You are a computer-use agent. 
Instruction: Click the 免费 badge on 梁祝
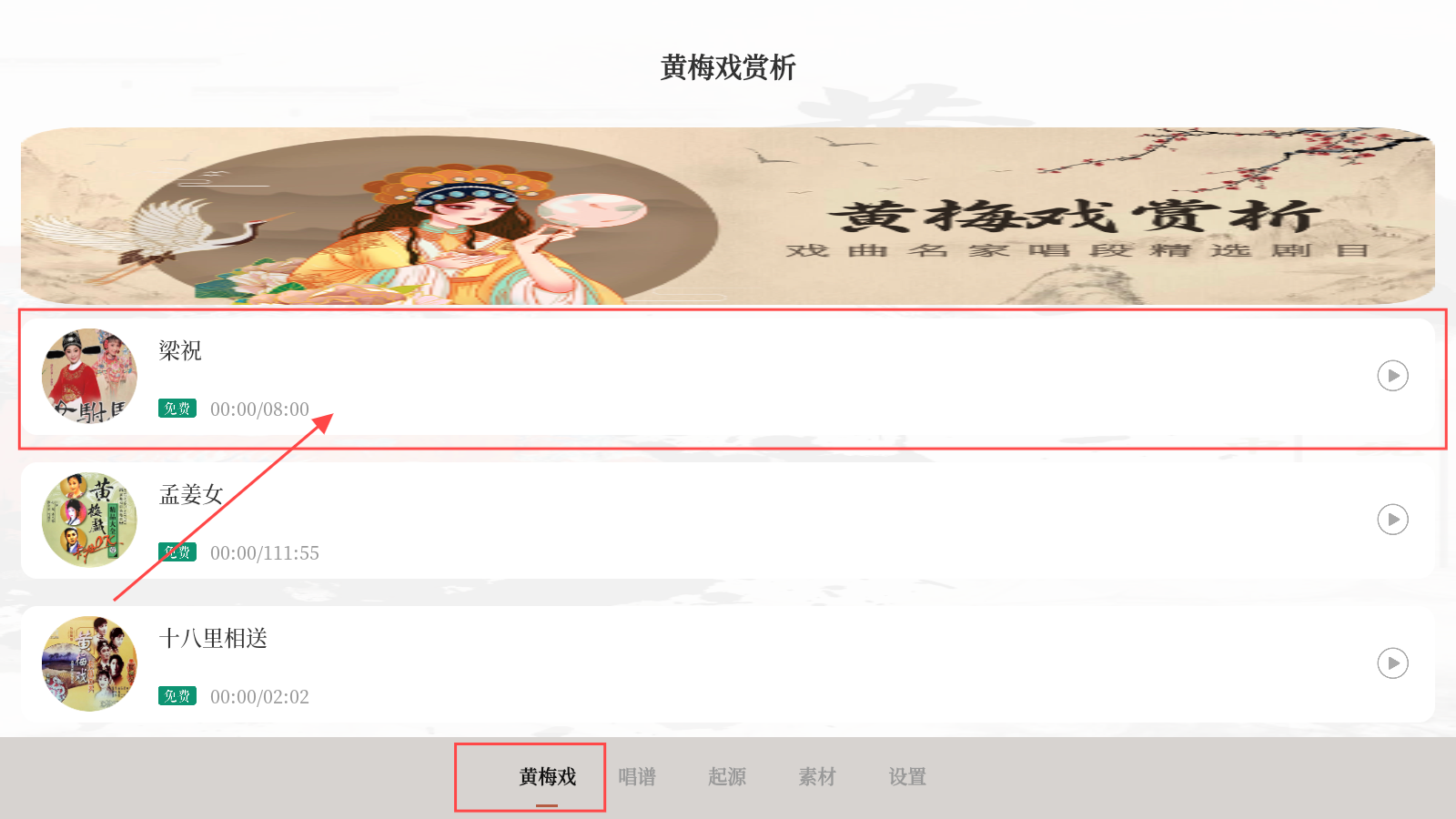pyautogui.click(x=177, y=409)
